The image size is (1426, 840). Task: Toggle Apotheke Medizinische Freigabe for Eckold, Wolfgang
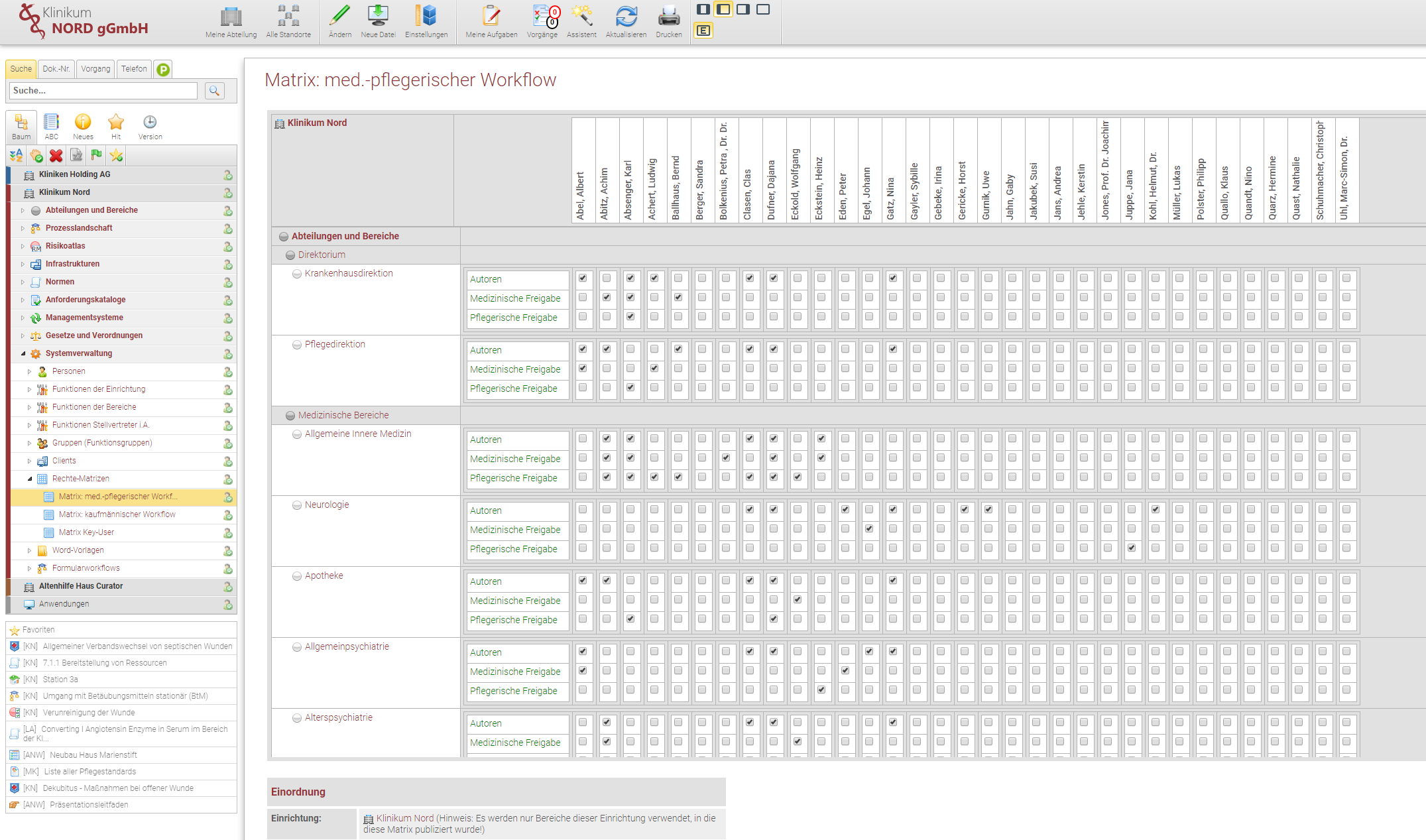(x=798, y=600)
